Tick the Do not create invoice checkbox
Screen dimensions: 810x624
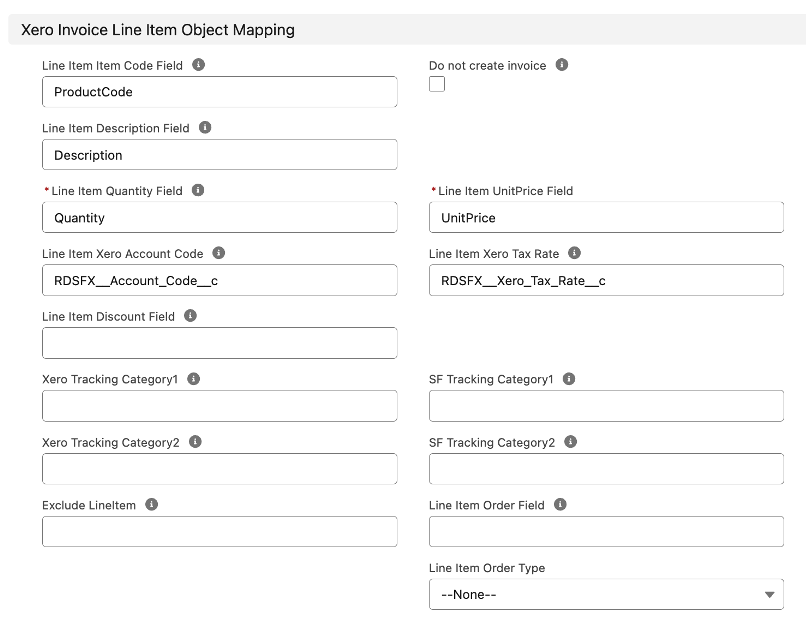pos(437,84)
